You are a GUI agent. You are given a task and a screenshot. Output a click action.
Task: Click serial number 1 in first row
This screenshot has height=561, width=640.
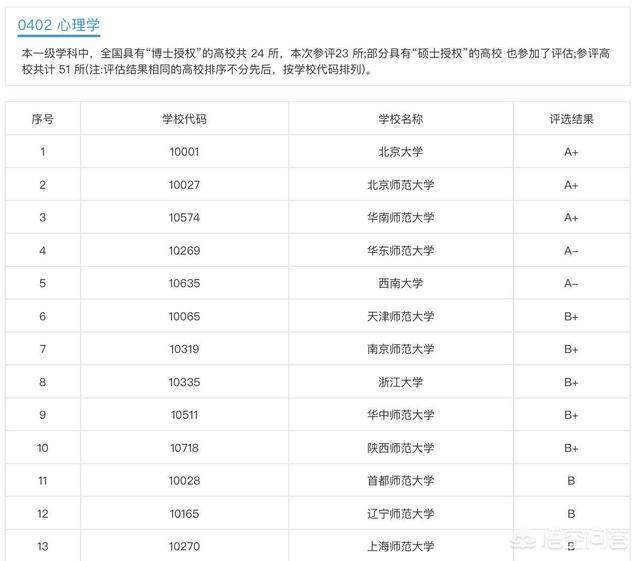(42, 152)
